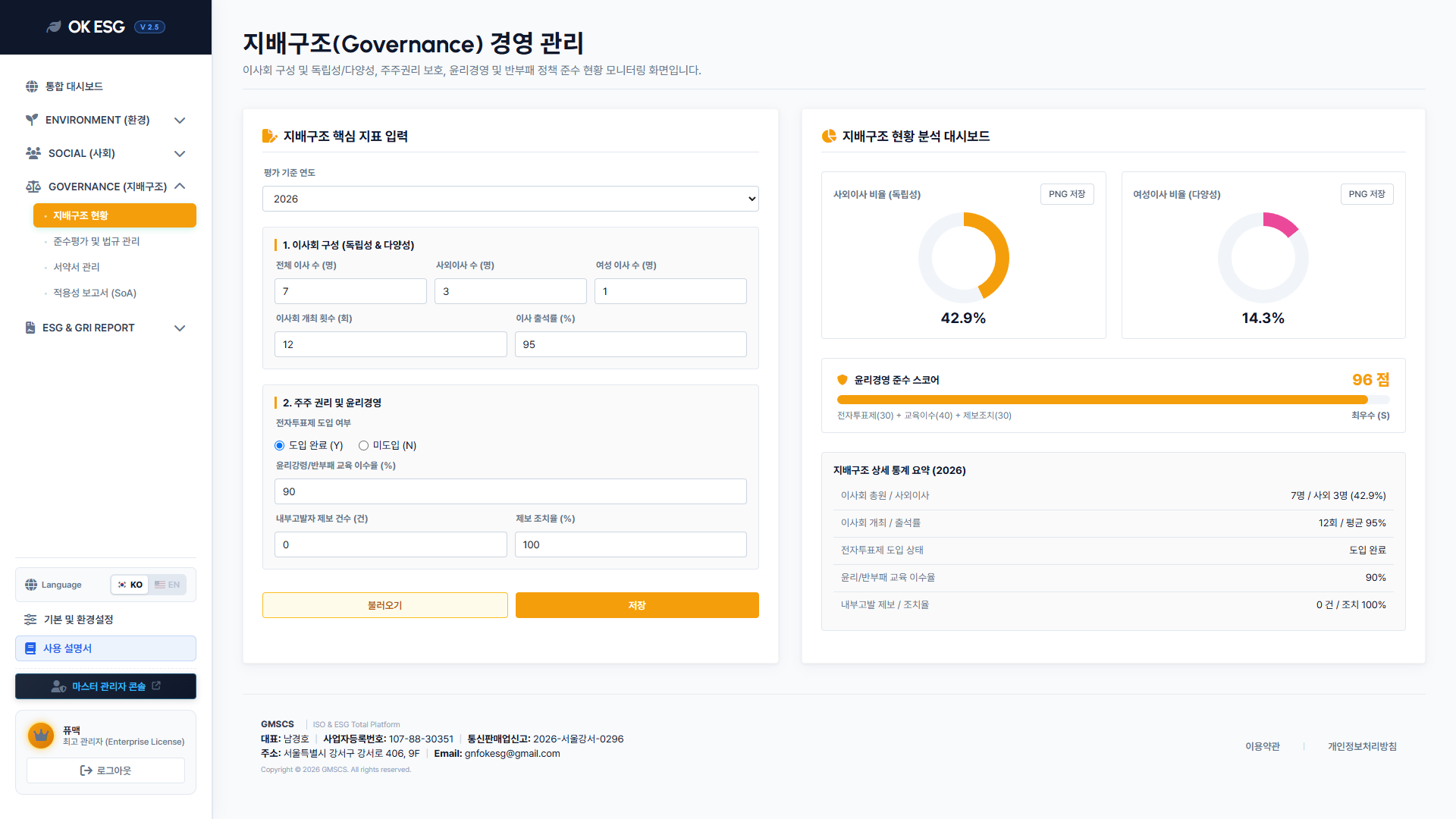This screenshot has width=1456, height=819.
Task: Click the 로그아웃 button
Action: 105,770
